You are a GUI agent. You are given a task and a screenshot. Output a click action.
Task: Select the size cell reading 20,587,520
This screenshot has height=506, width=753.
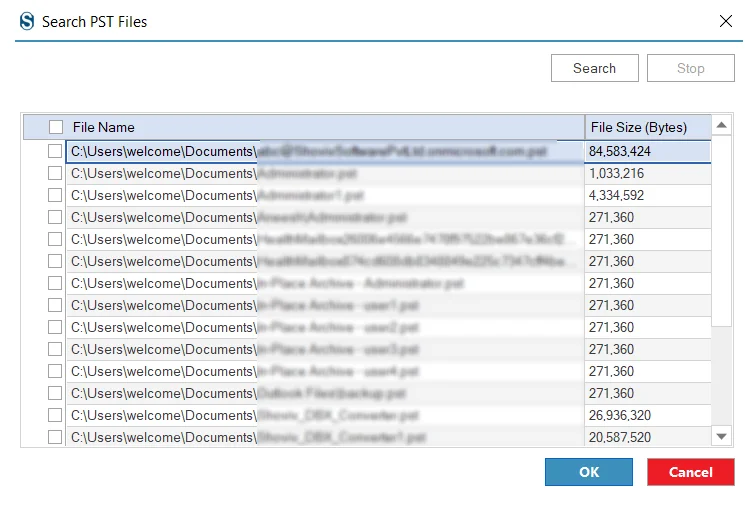647,437
